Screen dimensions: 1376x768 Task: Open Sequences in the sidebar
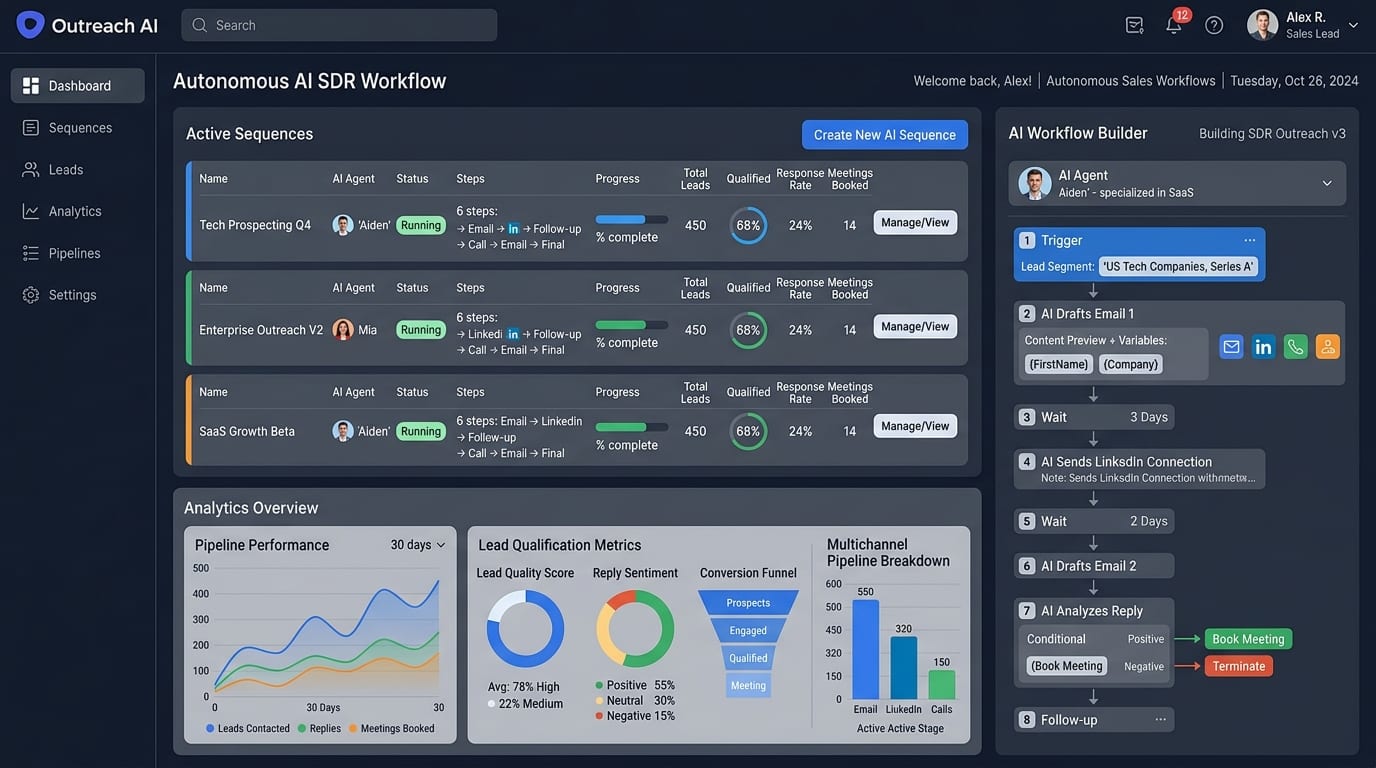coord(78,128)
